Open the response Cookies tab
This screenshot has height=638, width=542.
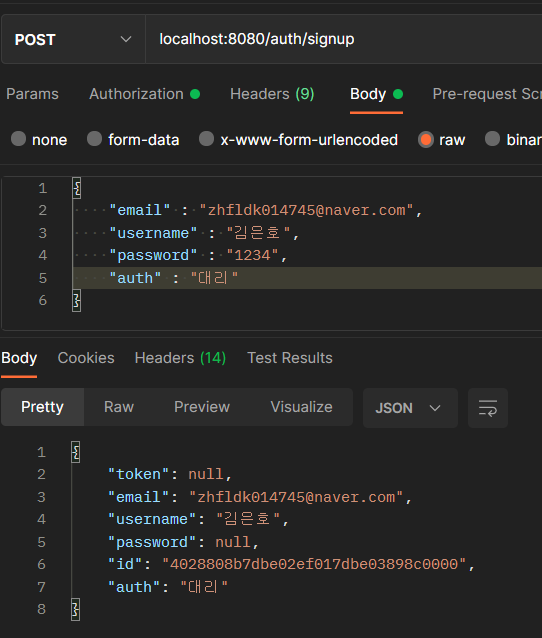pyautogui.click(x=86, y=358)
